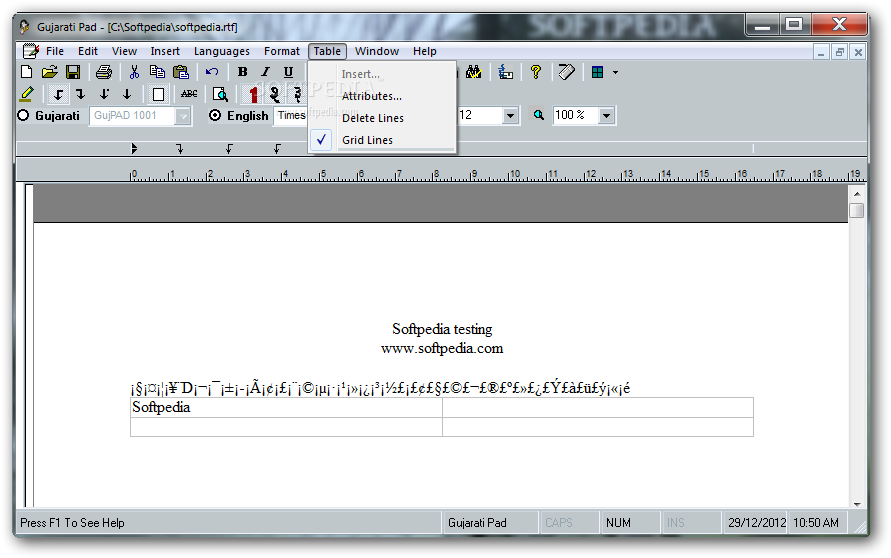This screenshot has height=558, width=891.
Task: Select the English radio button
Action: [x=215, y=115]
